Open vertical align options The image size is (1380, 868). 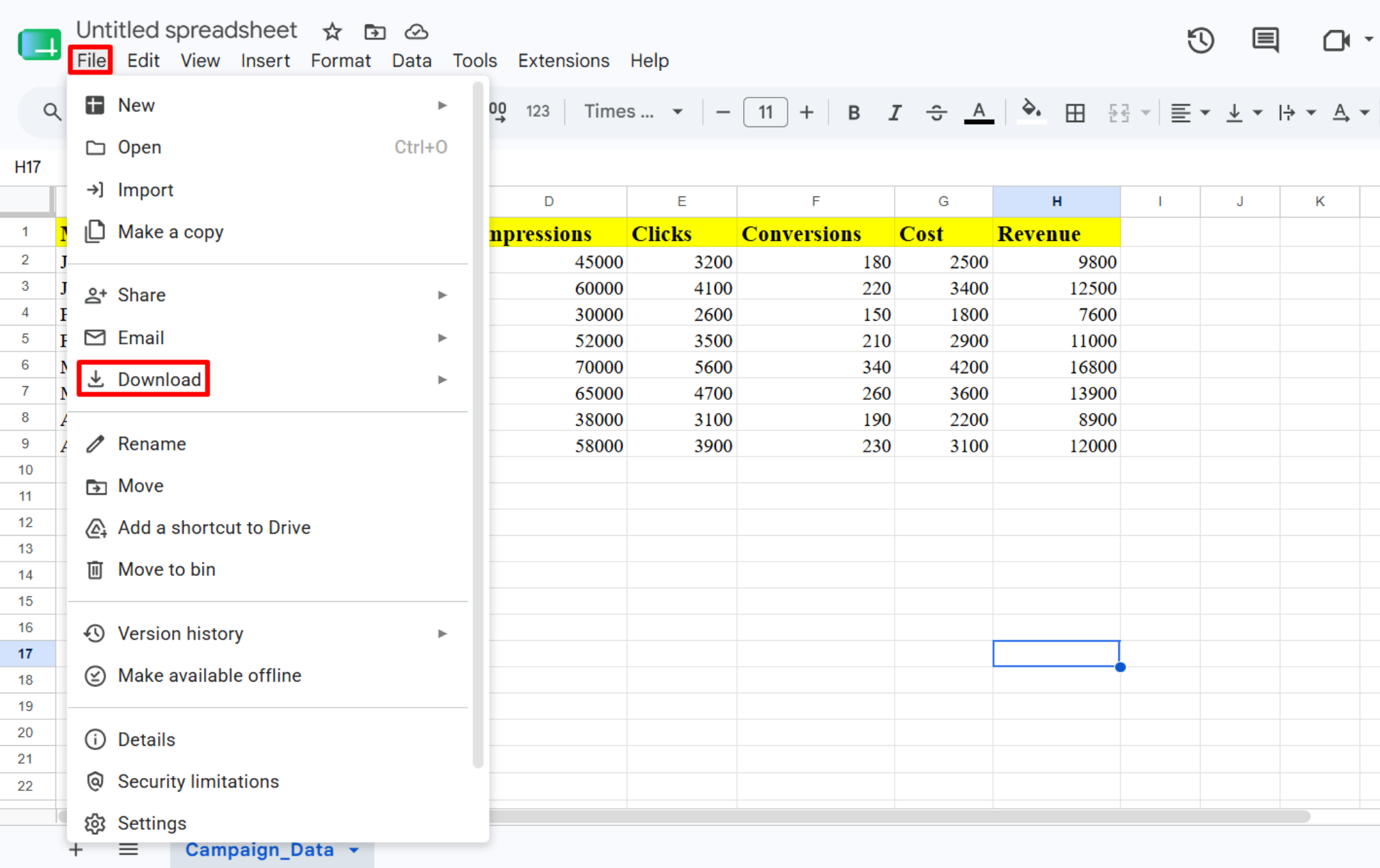[x=1243, y=112]
